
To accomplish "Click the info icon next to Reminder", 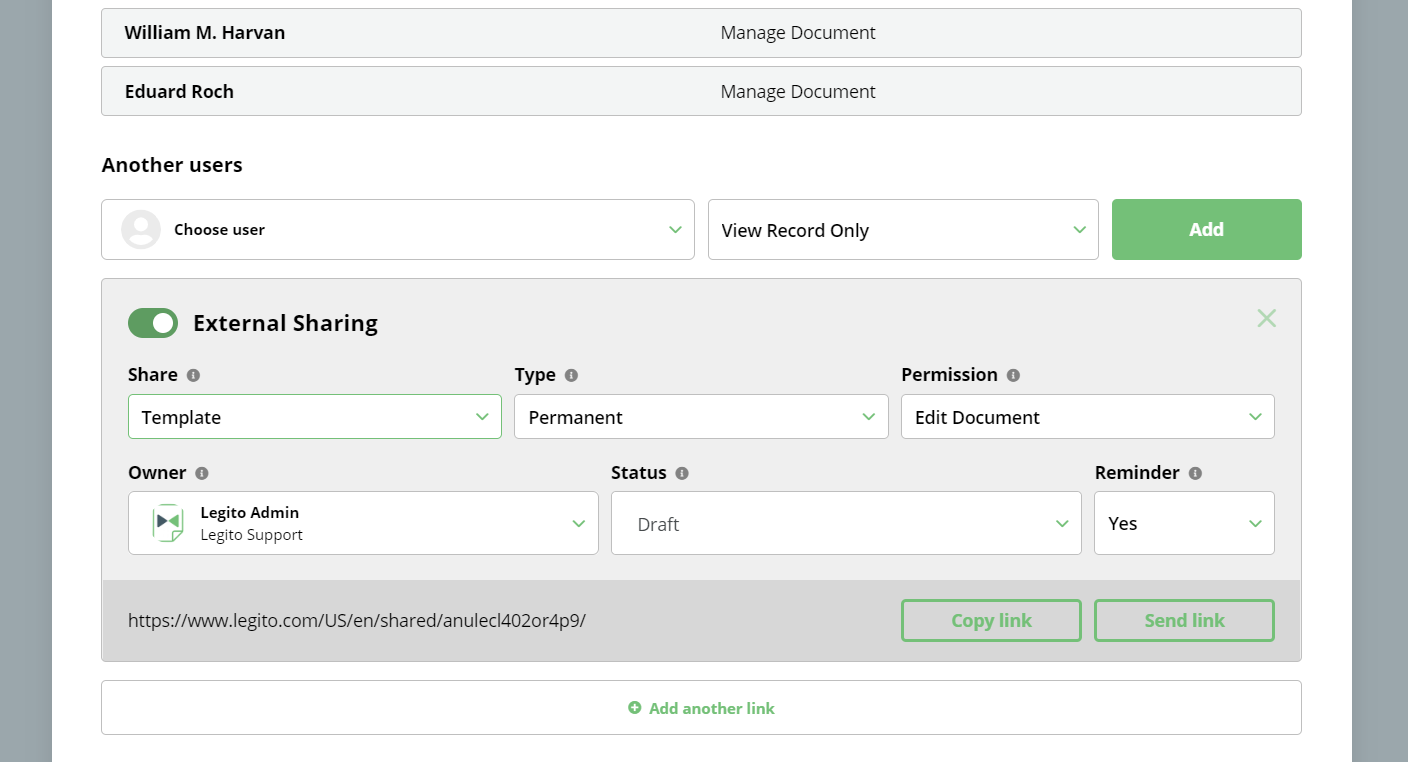I will (1195, 473).
